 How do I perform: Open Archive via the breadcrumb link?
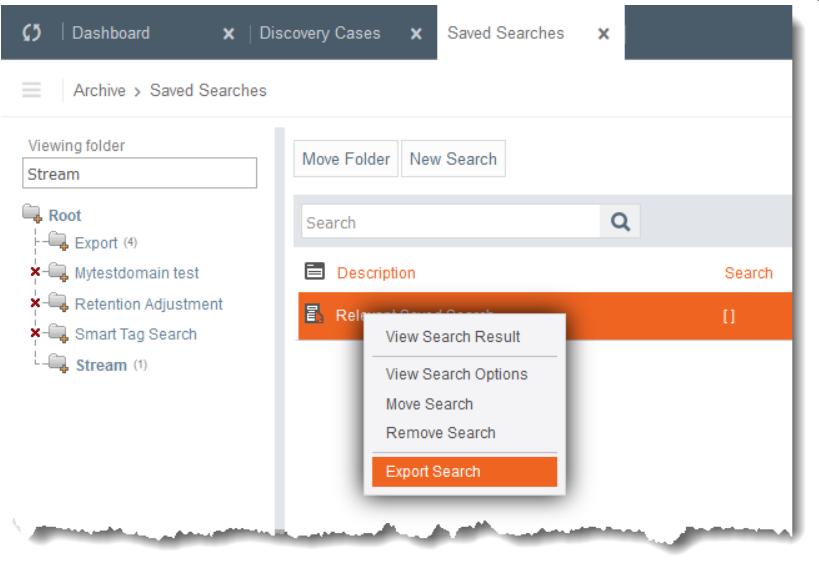click(99, 90)
